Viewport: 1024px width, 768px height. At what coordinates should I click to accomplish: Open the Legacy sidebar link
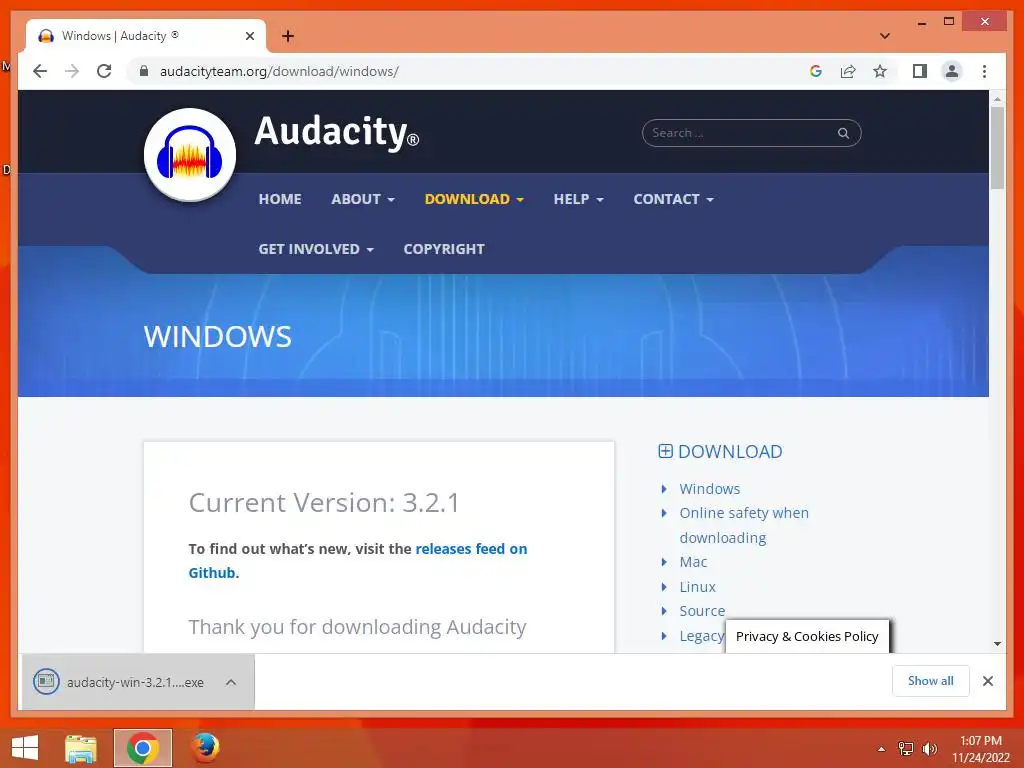pyautogui.click(x=701, y=635)
